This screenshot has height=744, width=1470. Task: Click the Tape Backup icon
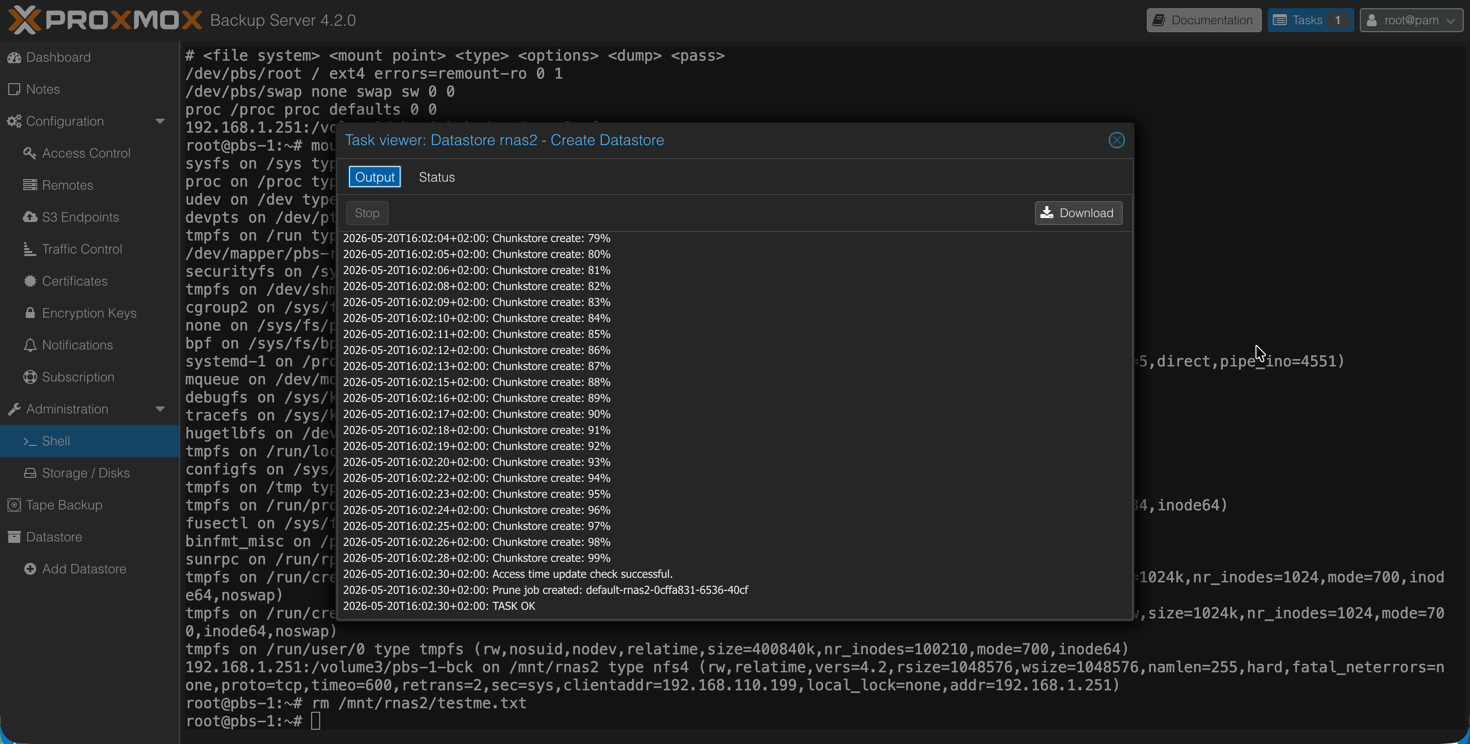pos(14,505)
